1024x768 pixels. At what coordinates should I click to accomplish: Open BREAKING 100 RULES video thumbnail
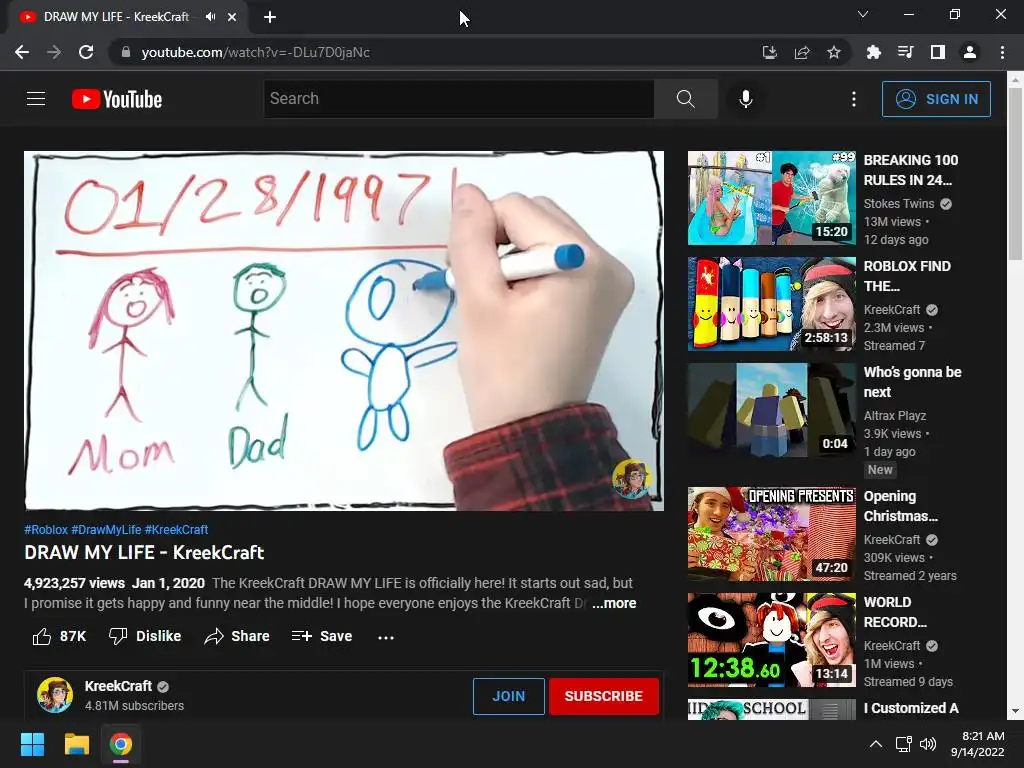(771, 198)
